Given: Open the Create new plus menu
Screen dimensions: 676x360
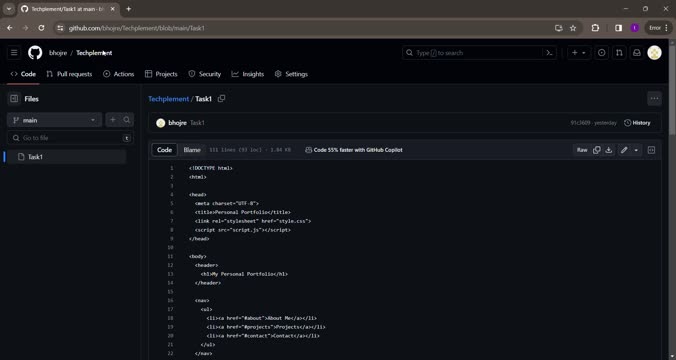Looking at the screenshot, I should (x=579, y=53).
